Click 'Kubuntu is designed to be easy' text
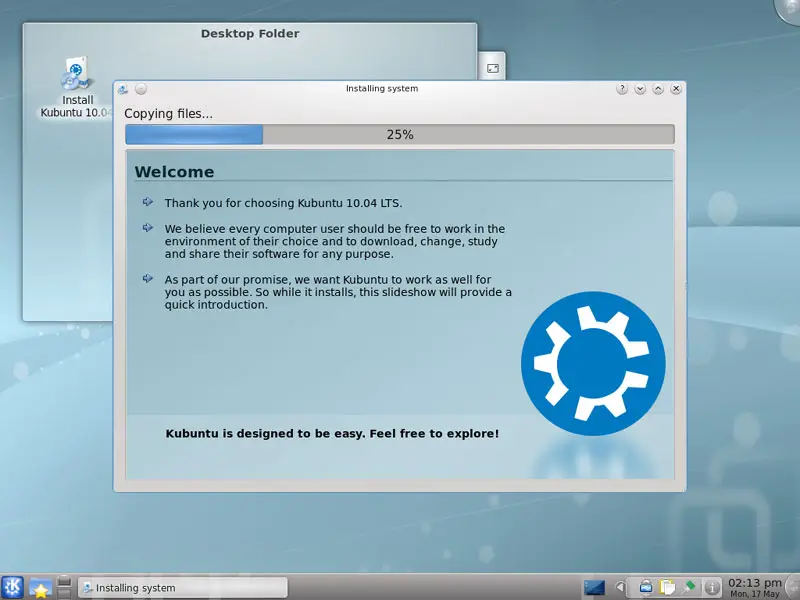 pyautogui.click(x=332, y=434)
